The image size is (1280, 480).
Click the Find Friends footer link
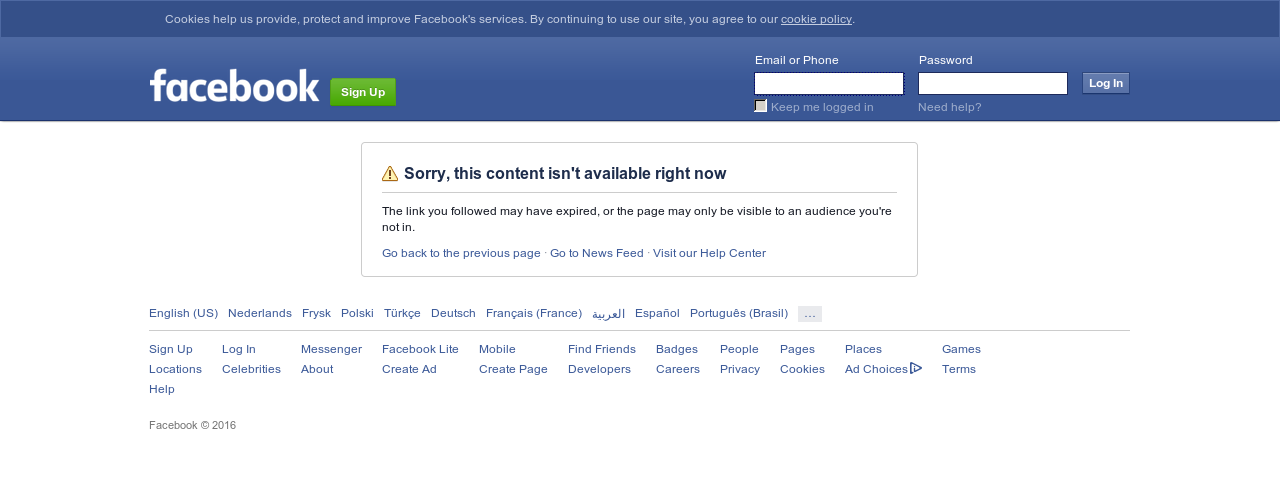602,349
